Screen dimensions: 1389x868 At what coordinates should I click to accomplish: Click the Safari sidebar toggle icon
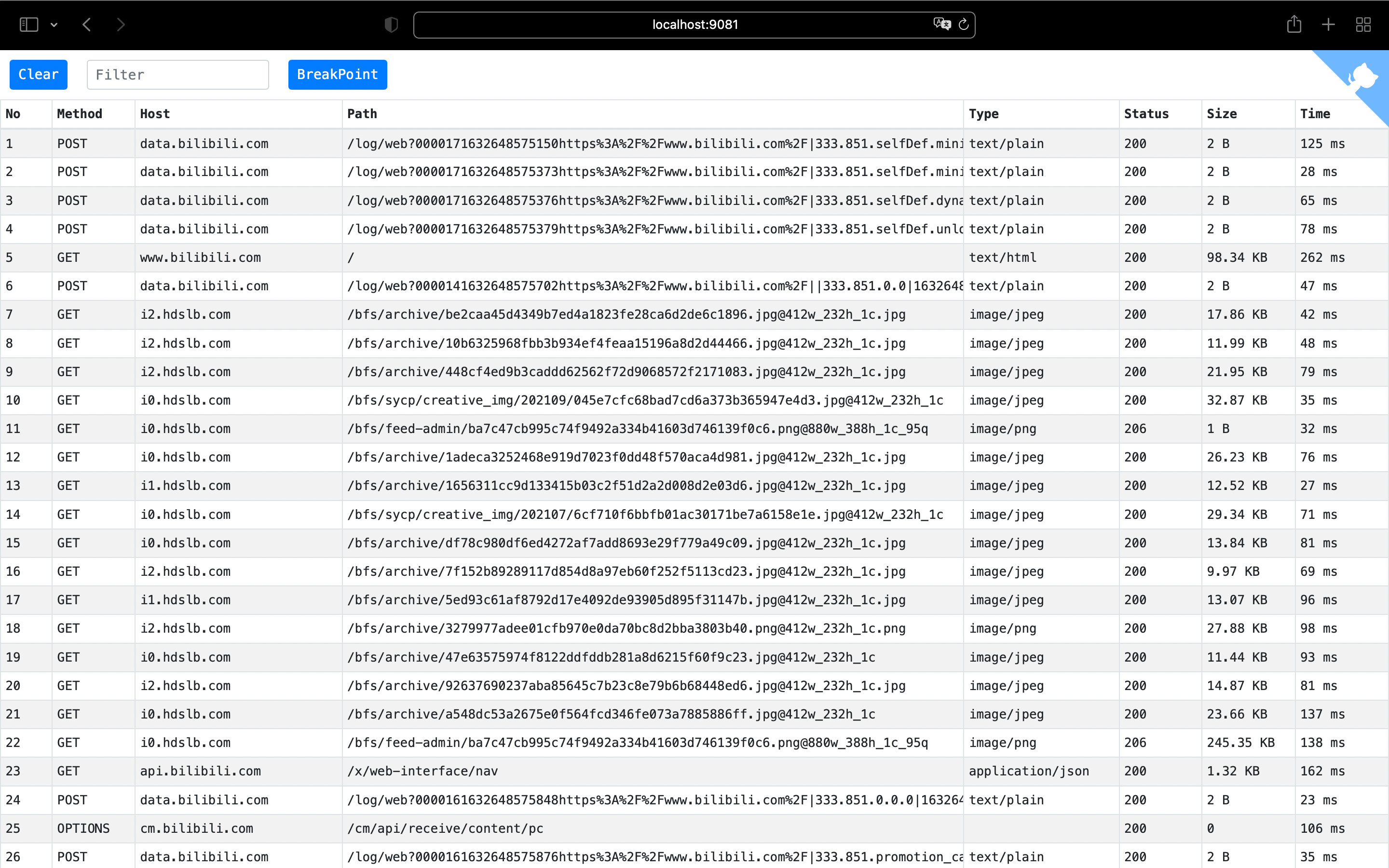[x=29, y=25]
